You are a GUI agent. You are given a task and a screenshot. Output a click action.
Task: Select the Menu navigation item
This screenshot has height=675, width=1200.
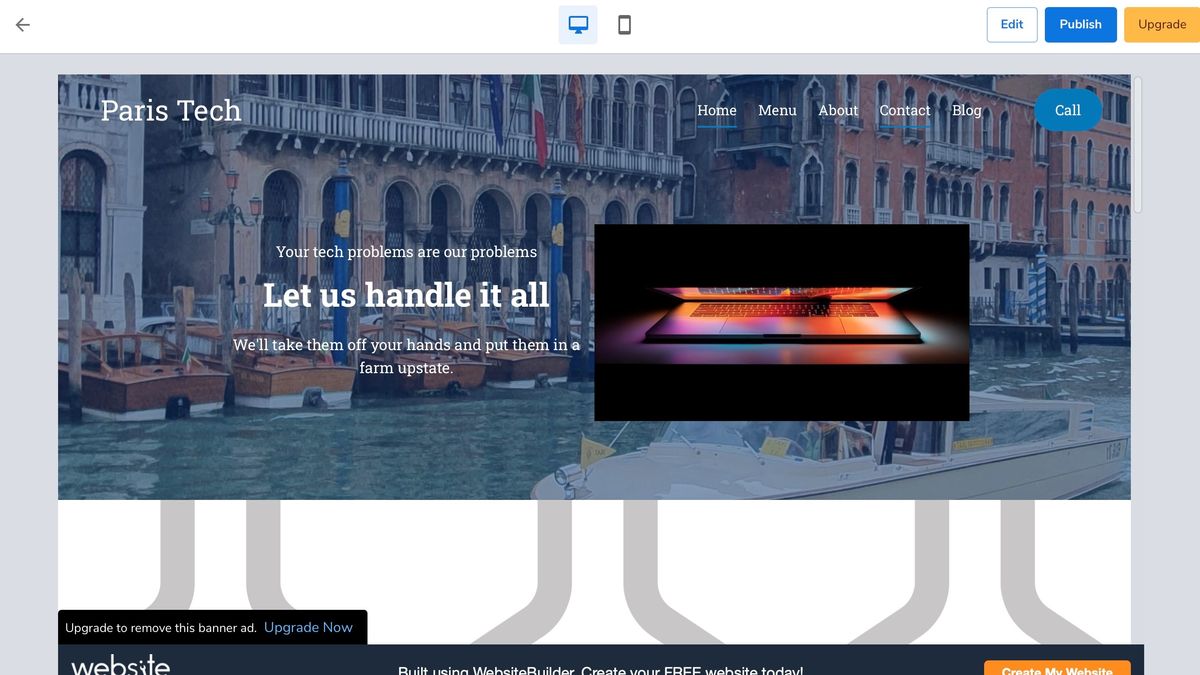pyautogui.click(x=777, y=110)
